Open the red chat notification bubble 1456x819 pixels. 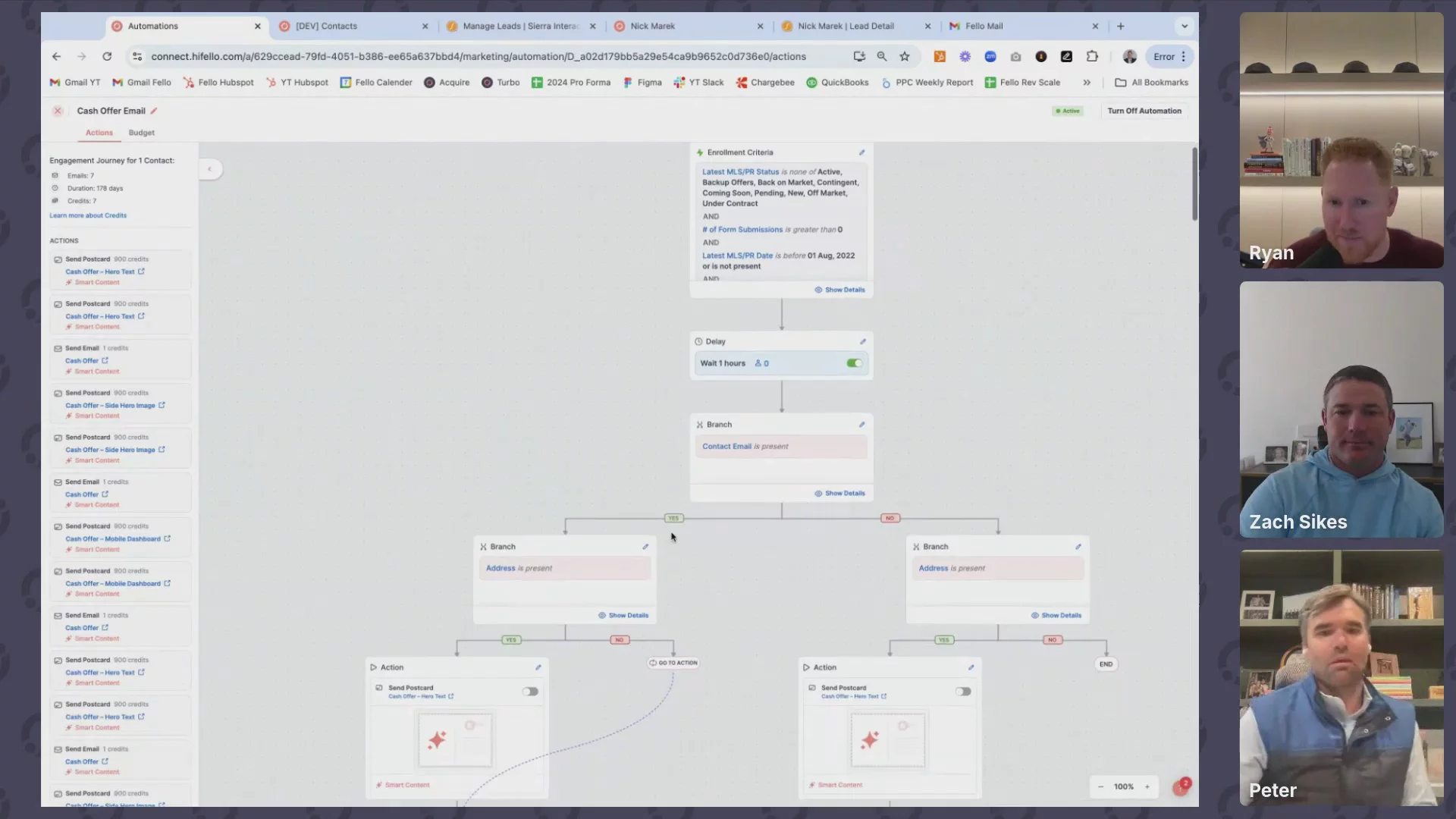tap(1181, 787)
